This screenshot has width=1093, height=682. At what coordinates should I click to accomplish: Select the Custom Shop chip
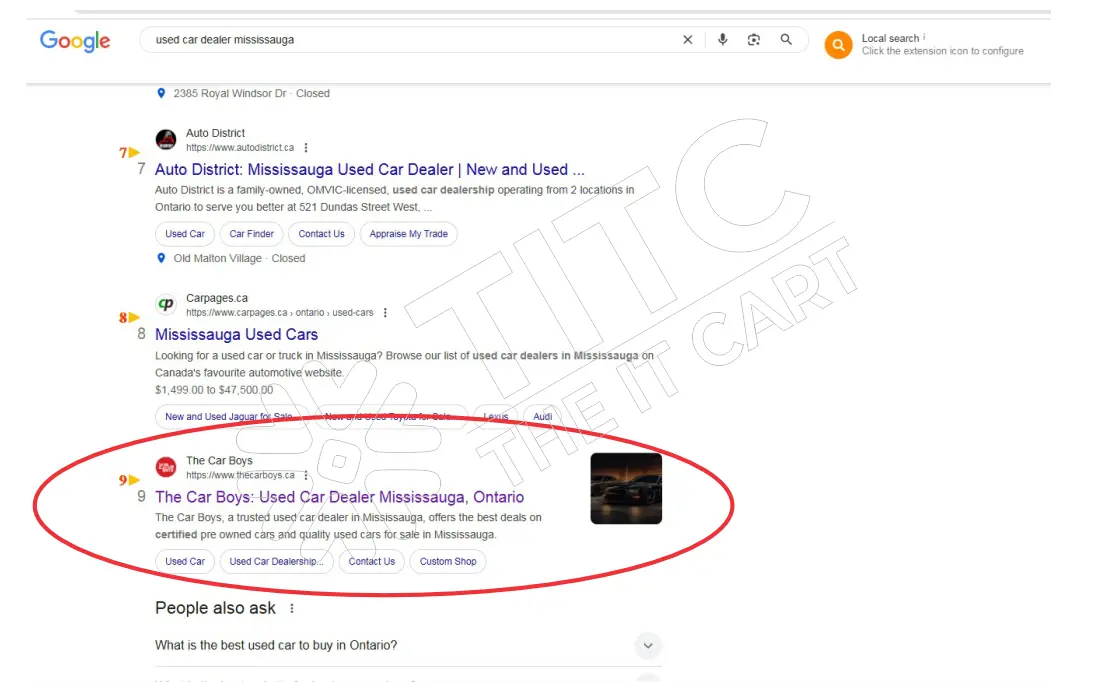pyautogui.click(x=448, y=561)
